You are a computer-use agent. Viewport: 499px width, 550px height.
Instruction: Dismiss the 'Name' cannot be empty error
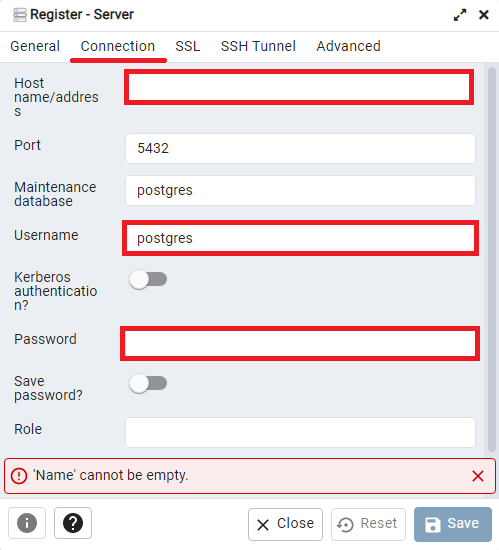(x=478, y=476)
